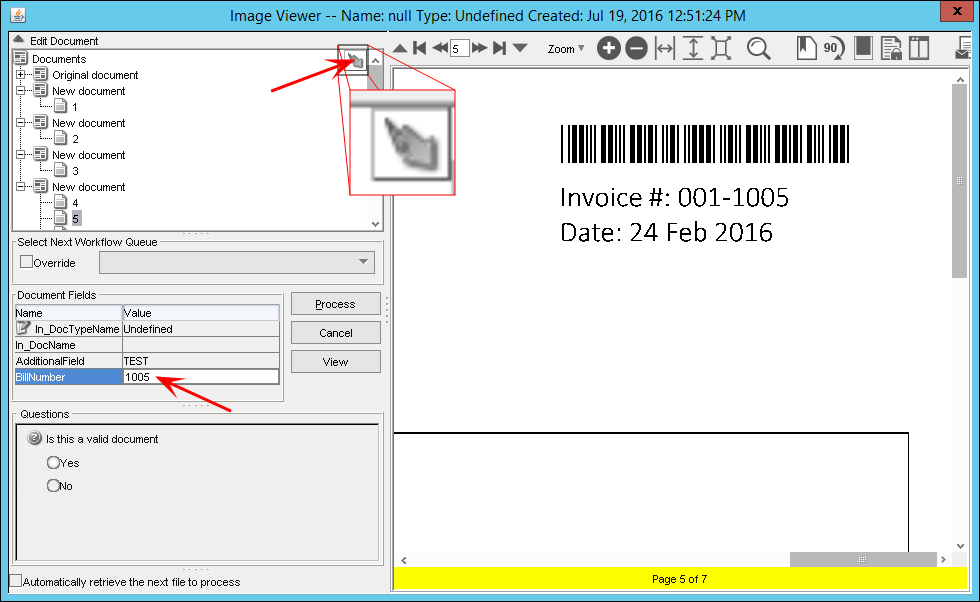Check the Override checkbox
The width and height of the screenshot is (980, 602).
point(26,262)
